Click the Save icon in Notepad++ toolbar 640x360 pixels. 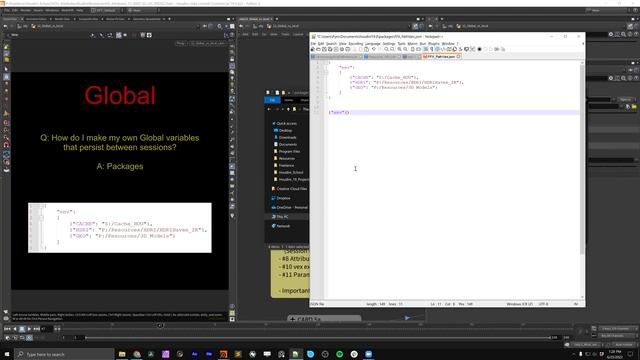tap(324, 49)
